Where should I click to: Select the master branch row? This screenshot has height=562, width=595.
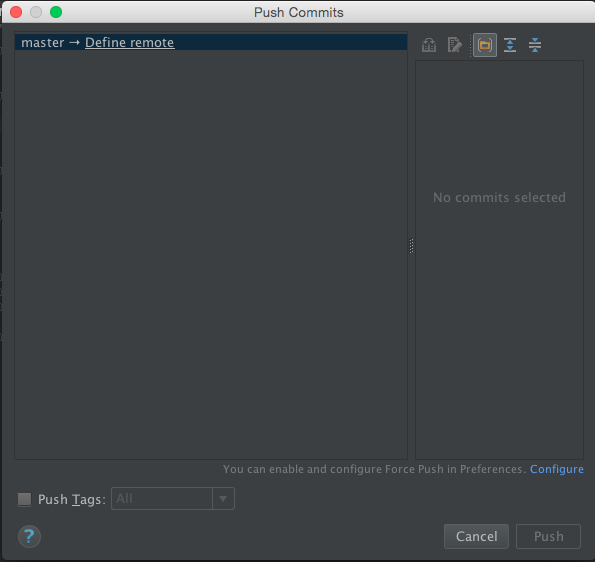point(211,43)
